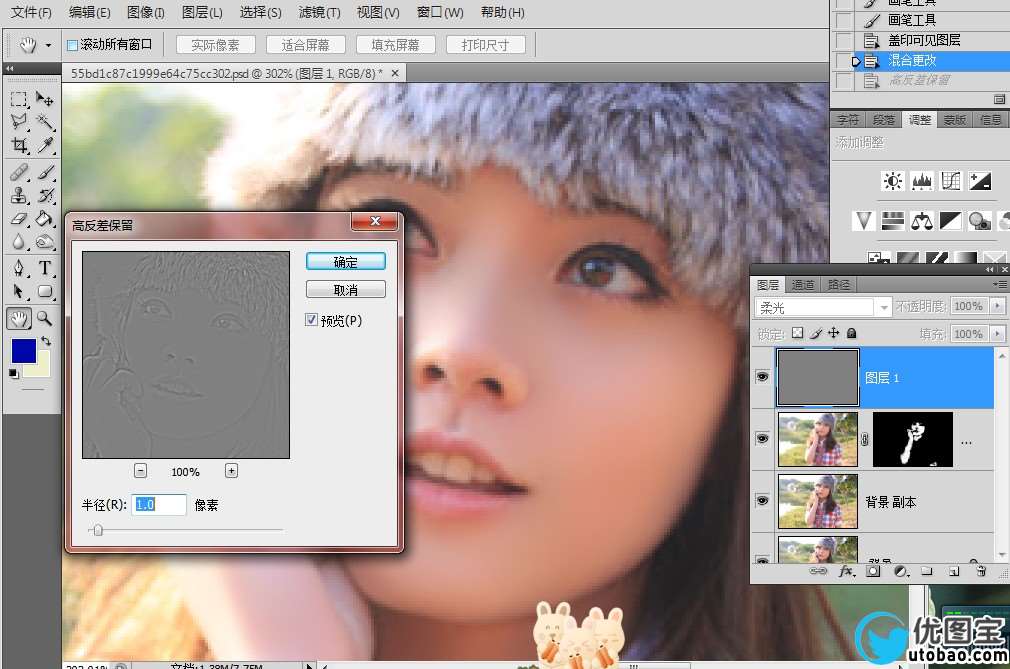
Task: Select the Brush tool in toolbox
Action: click(x=44, y=172)
